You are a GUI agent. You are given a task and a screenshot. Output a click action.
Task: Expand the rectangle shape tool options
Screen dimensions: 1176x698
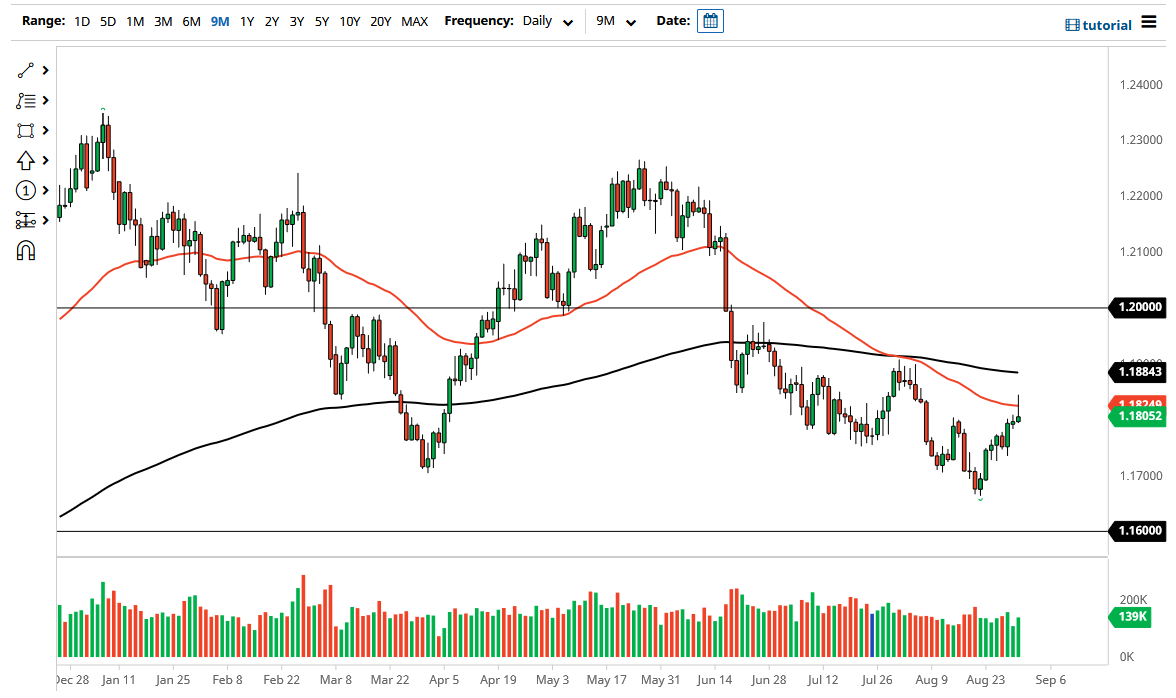click(x=45, y=131)
